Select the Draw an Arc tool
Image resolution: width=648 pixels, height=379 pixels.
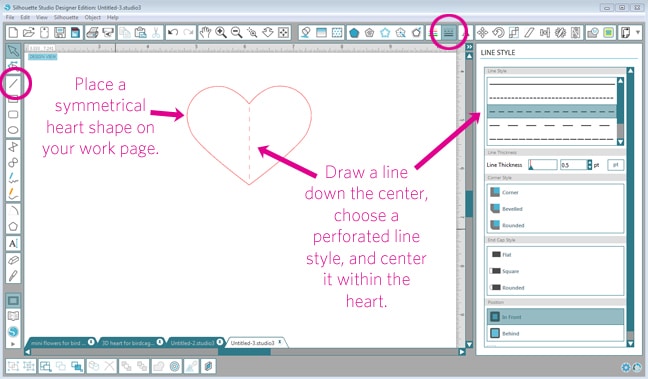(13, 210)
